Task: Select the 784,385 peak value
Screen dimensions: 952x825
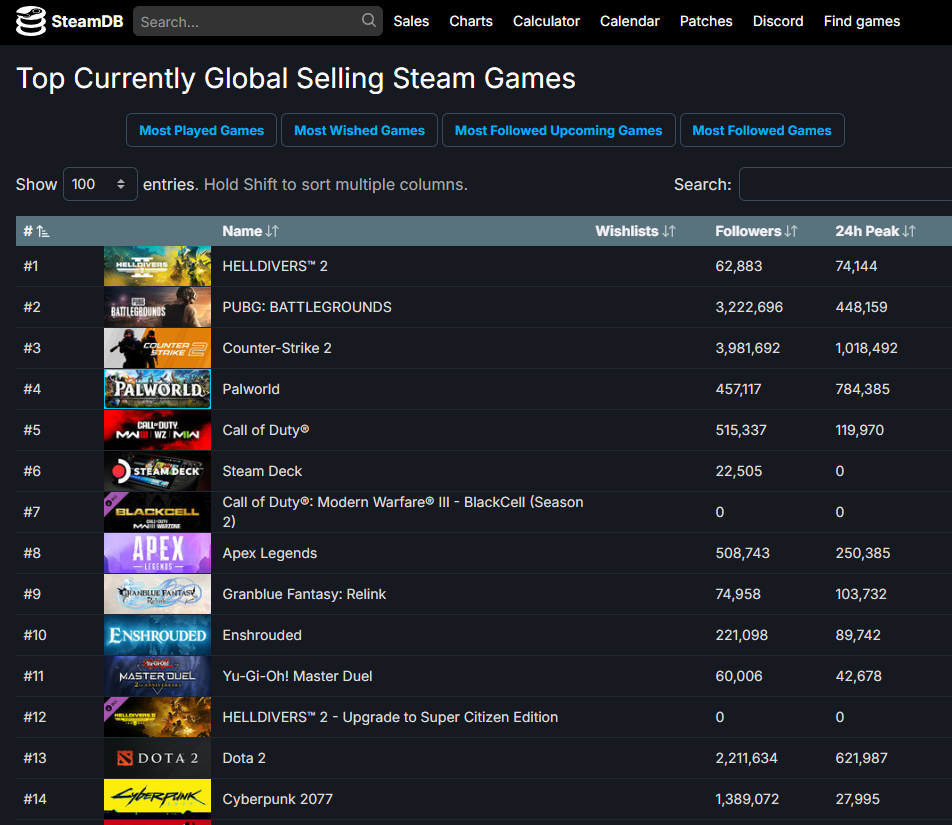Action: click(862, 389)
